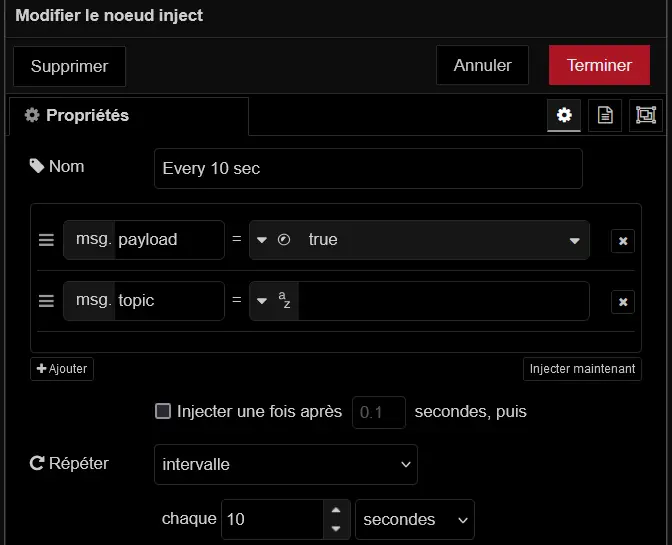The height and width of the screenshot is (545, 672).
Task: Open the secondes unit dropdown
Action: tap(414, 519)
